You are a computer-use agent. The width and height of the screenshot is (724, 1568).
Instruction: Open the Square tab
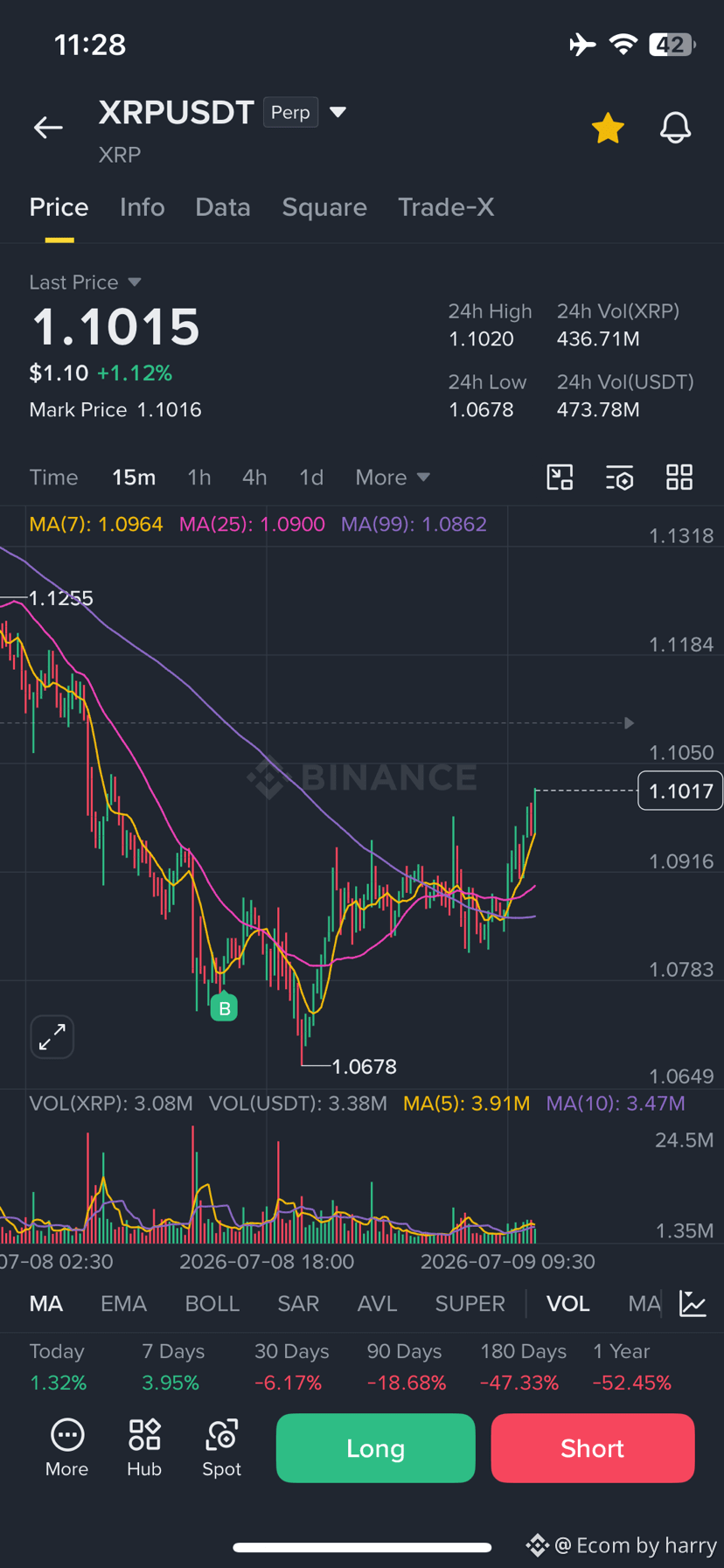coord(324,207)
